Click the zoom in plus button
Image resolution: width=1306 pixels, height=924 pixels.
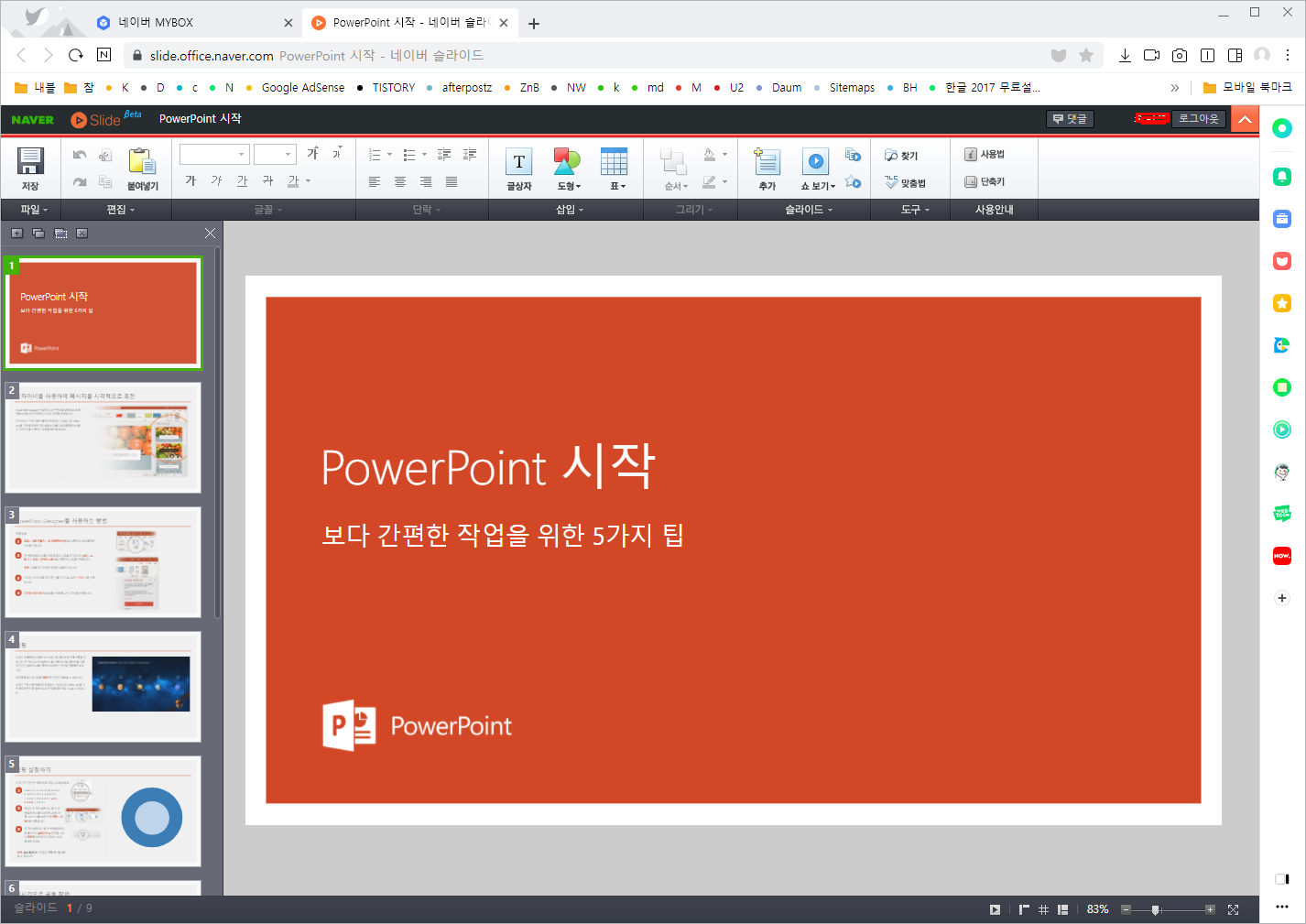[1210, 909]
